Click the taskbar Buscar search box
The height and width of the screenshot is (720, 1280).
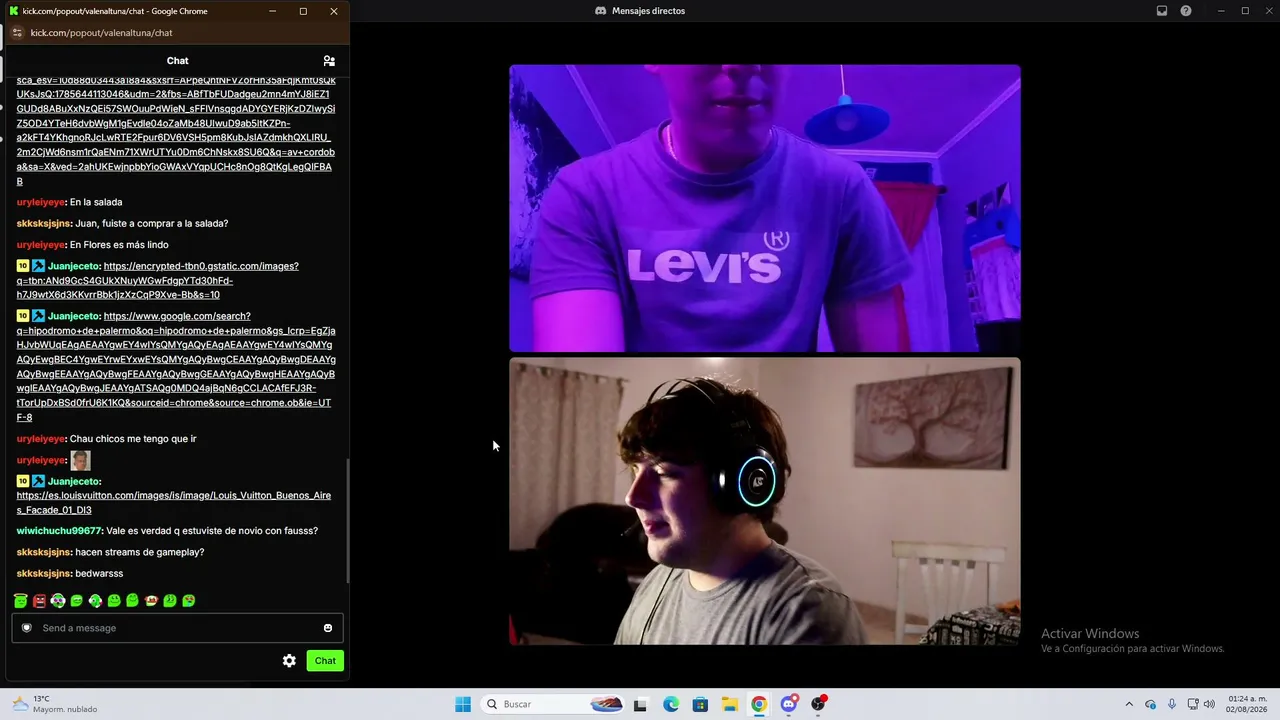click(552, 704)
